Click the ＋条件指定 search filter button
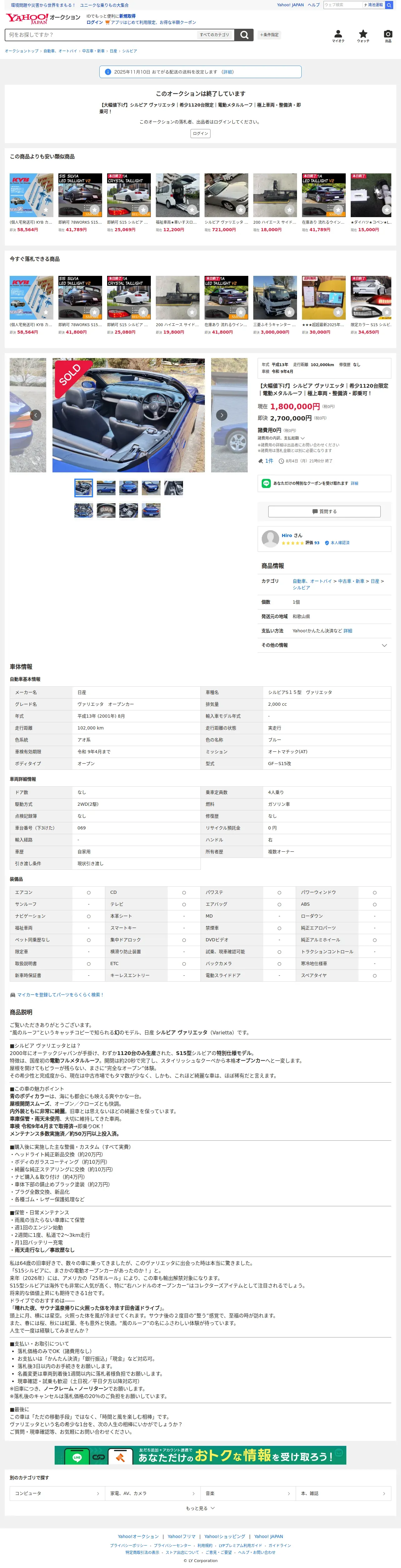The width and height of the screenshot is (401, 1568). (x=269, y=35)
